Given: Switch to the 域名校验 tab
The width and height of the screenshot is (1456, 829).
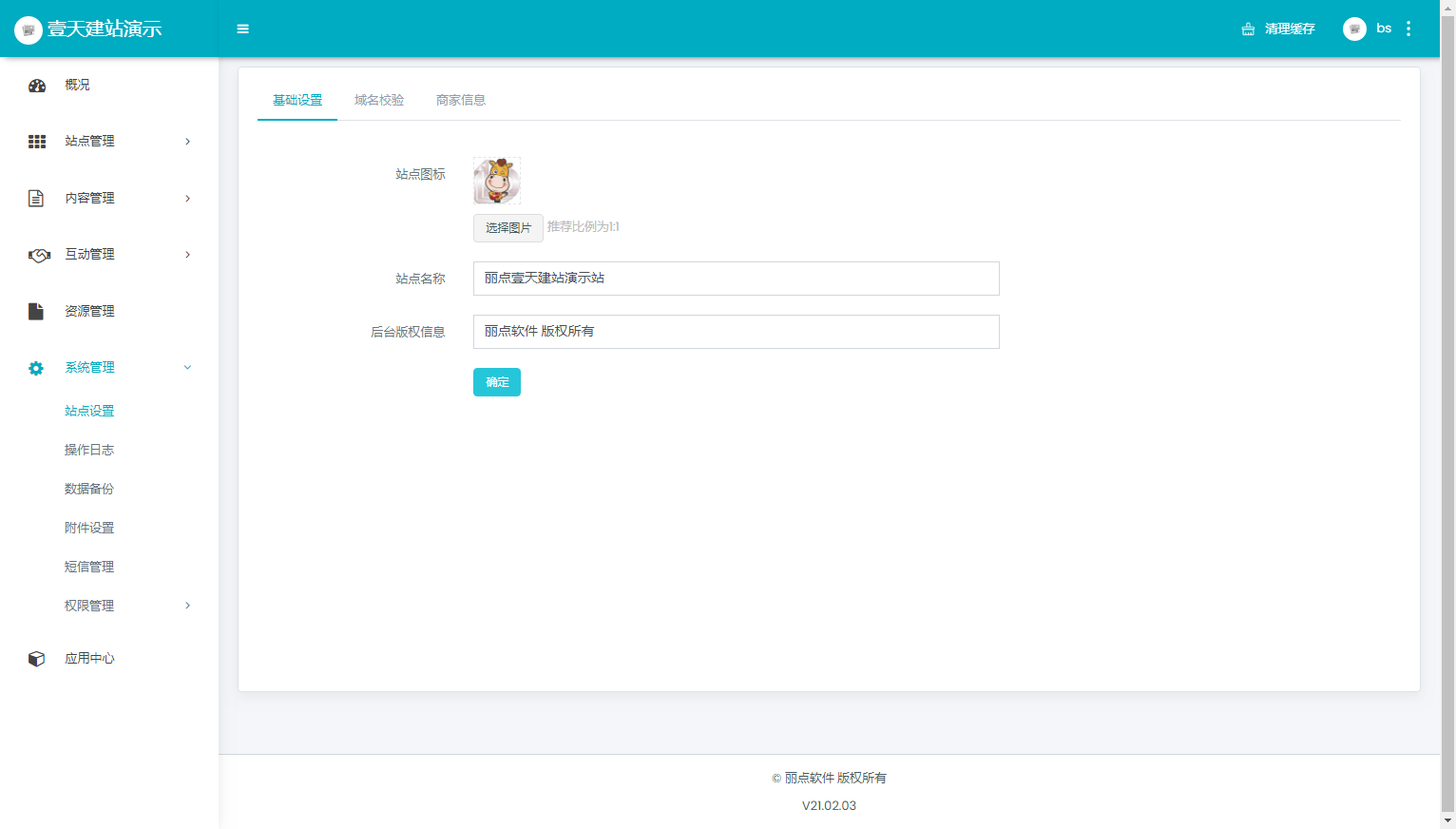Looking at the screenshot, I should point(379,100).
